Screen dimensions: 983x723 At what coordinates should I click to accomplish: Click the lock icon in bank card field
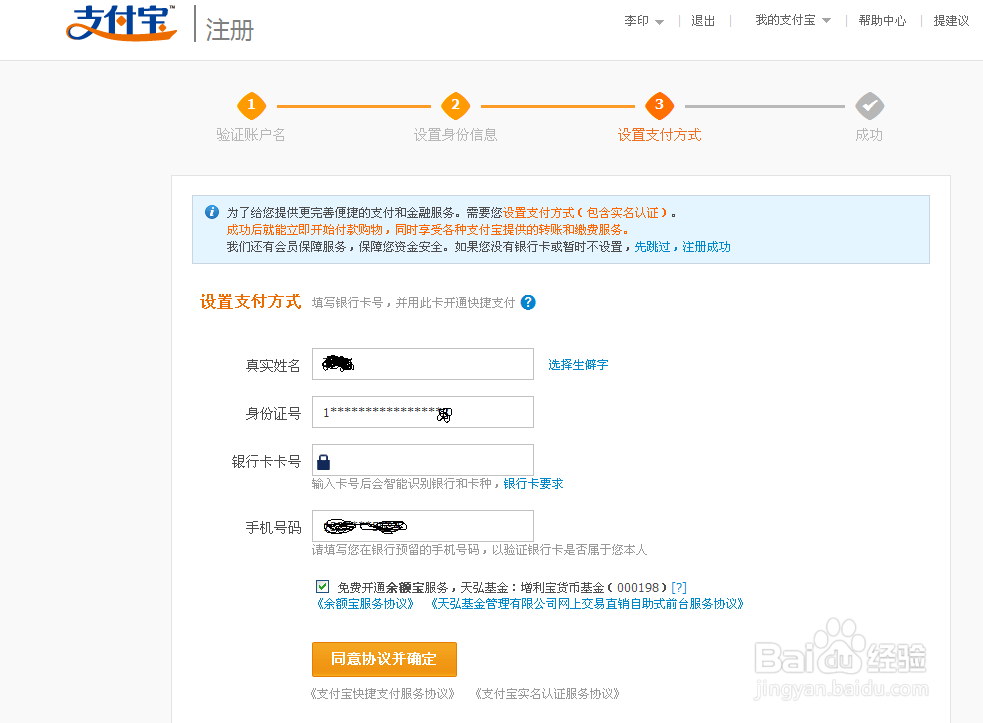323,462
